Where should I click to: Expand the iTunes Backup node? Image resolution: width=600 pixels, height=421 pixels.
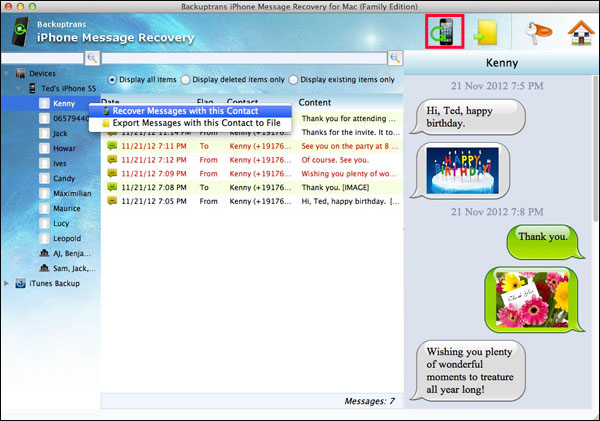(7, 283)
